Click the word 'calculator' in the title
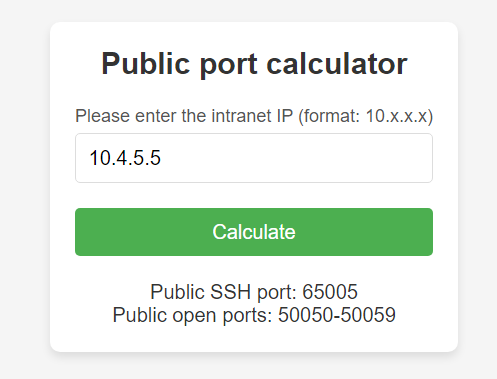This screenshot has width=497, height=379. tap(337, 63)
